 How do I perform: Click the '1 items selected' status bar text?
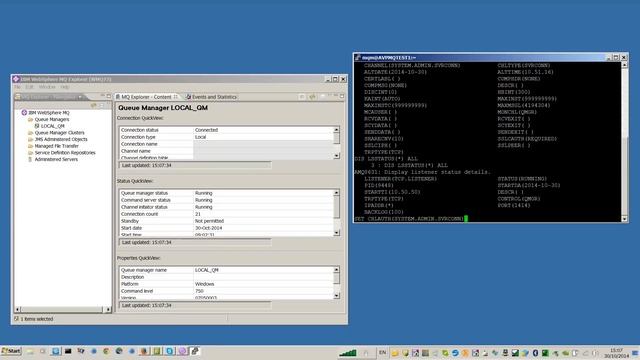click(x=37, y=319)
